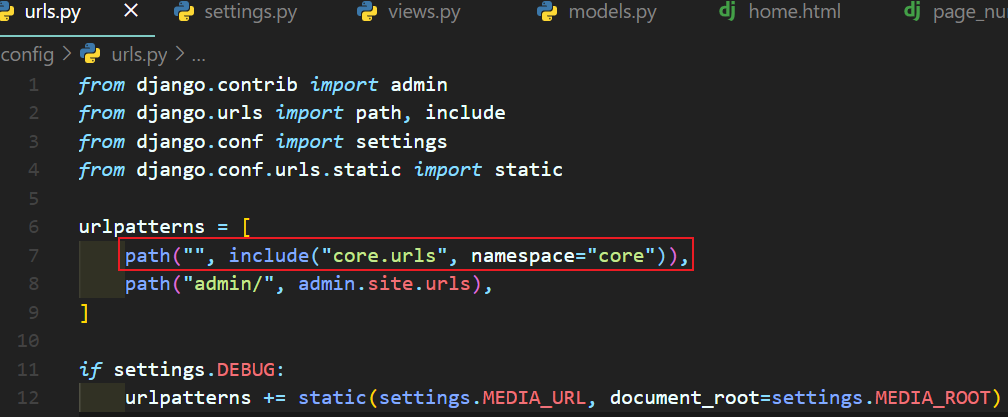The height and width of the screenshot is (417, 1008).
Task: Click the word admin on line 1
Action: (419, 85)
